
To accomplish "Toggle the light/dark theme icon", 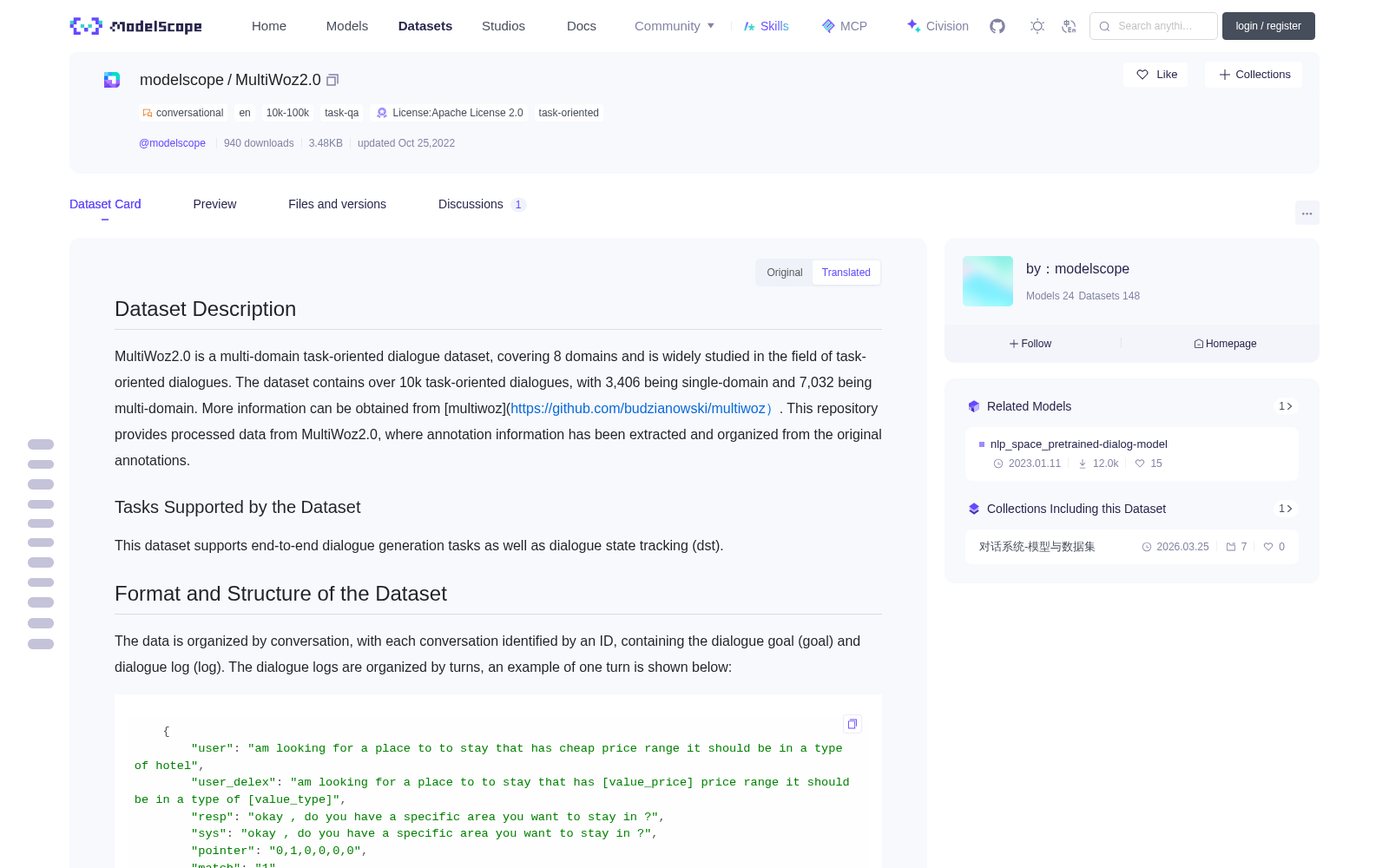I will click(1037, 26).
